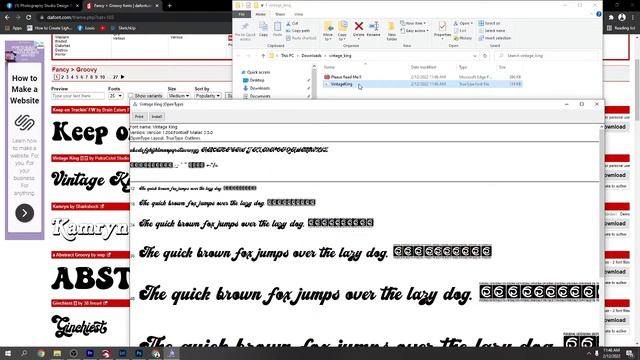Screen dimensions: 640x360
Task: Switch to Photography Studio Design Chrome tab
Action: click(42, 6)
